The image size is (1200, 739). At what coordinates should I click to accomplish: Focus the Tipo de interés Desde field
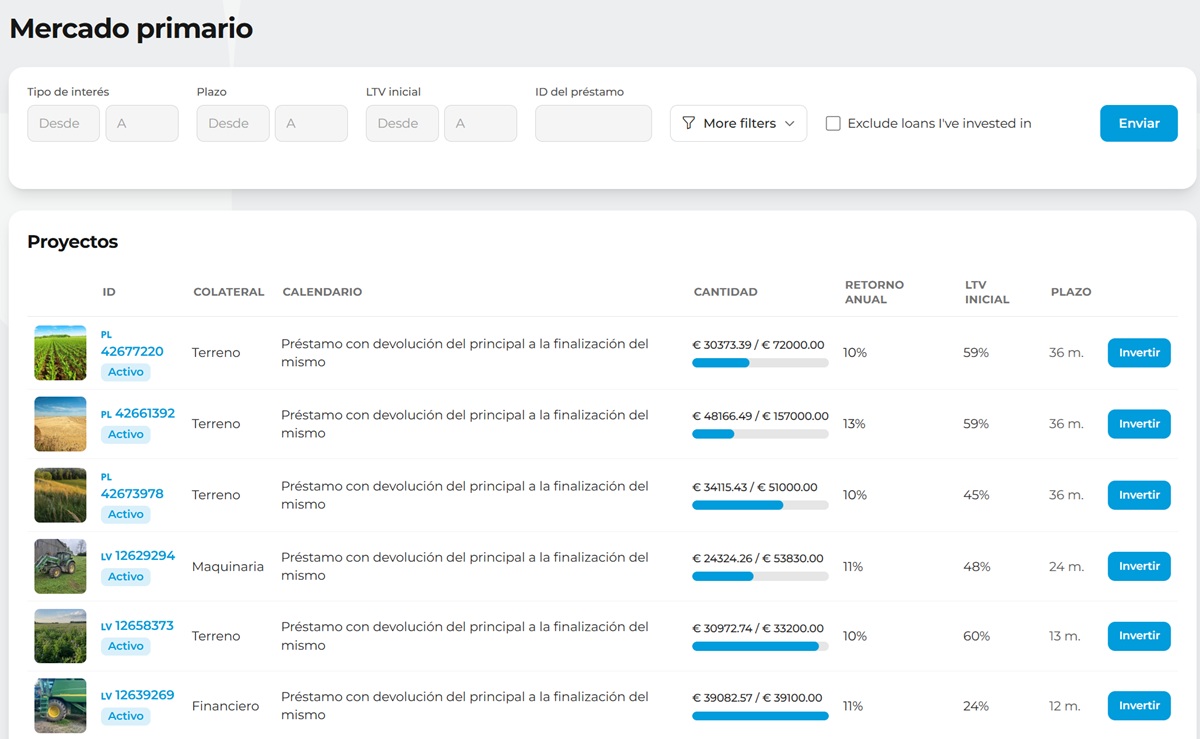pyautogui.click(x=63, y=123)
